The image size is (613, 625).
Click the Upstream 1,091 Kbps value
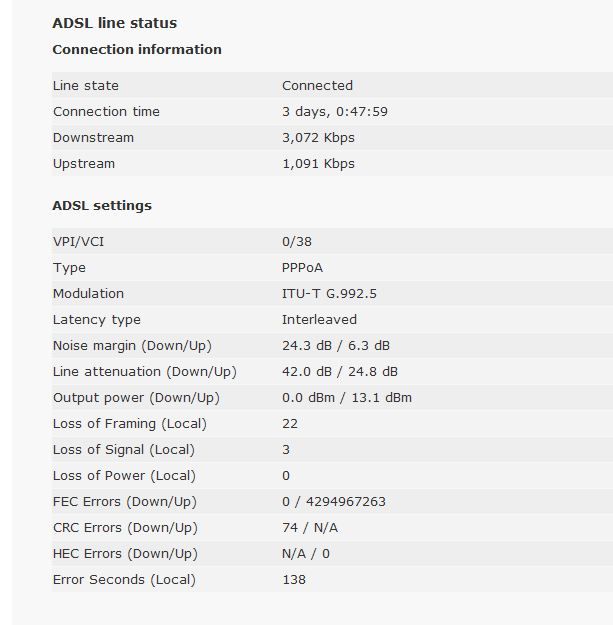tap(318, 164)
